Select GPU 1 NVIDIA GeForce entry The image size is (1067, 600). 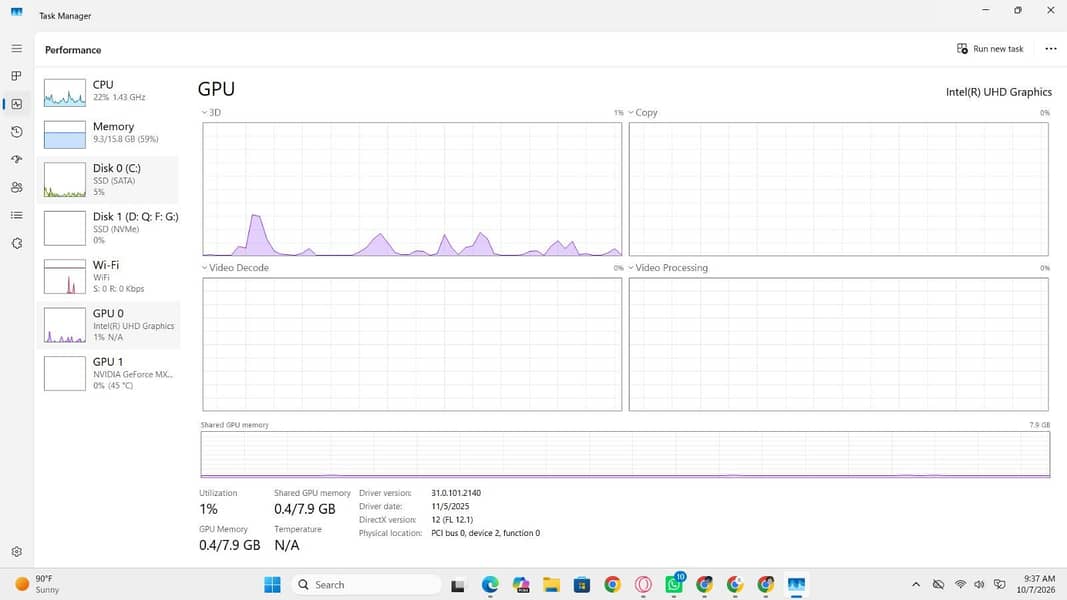point(108,373)
